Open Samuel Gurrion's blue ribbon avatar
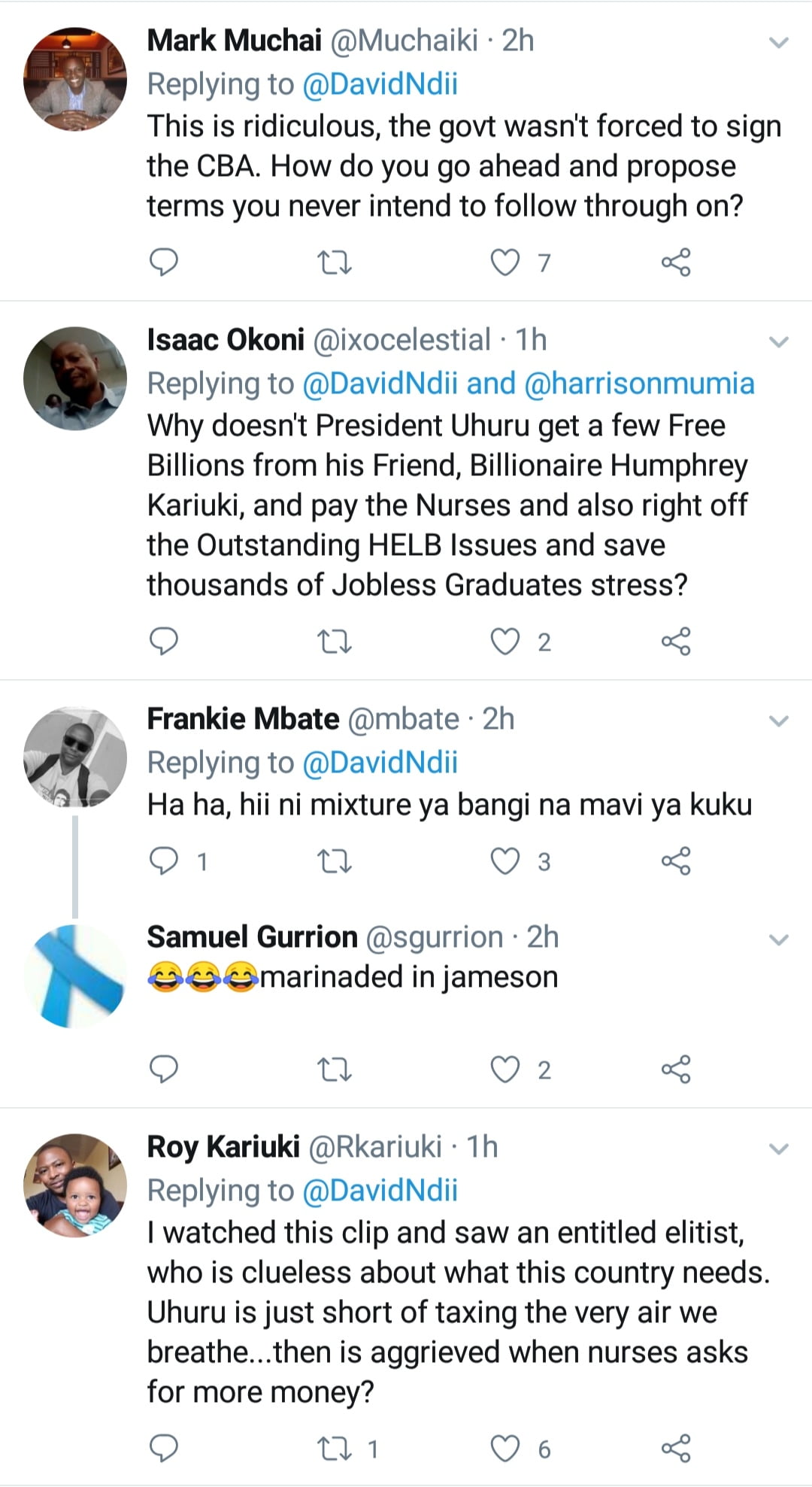Viewport: 812px width, 1487px height. click(75, 976)
